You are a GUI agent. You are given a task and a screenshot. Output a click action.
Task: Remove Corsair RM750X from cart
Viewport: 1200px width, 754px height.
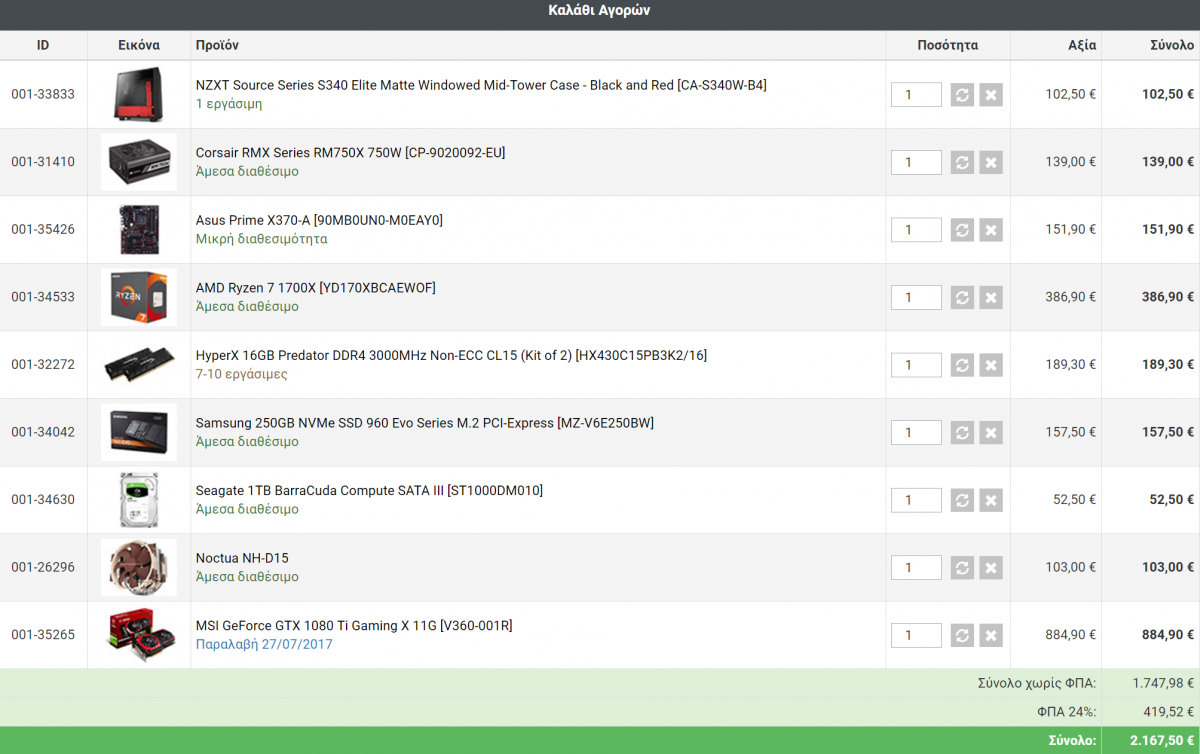coord(991,162)
